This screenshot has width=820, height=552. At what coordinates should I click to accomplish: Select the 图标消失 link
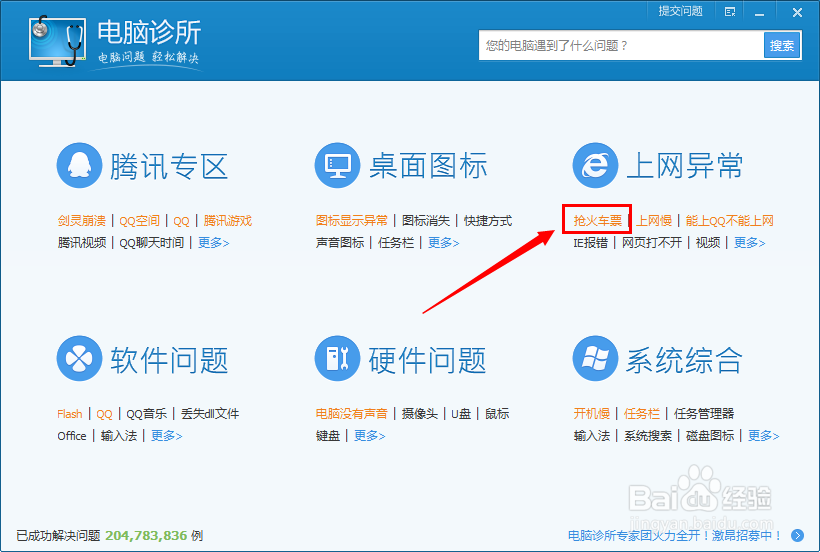(x=426, y=221)
